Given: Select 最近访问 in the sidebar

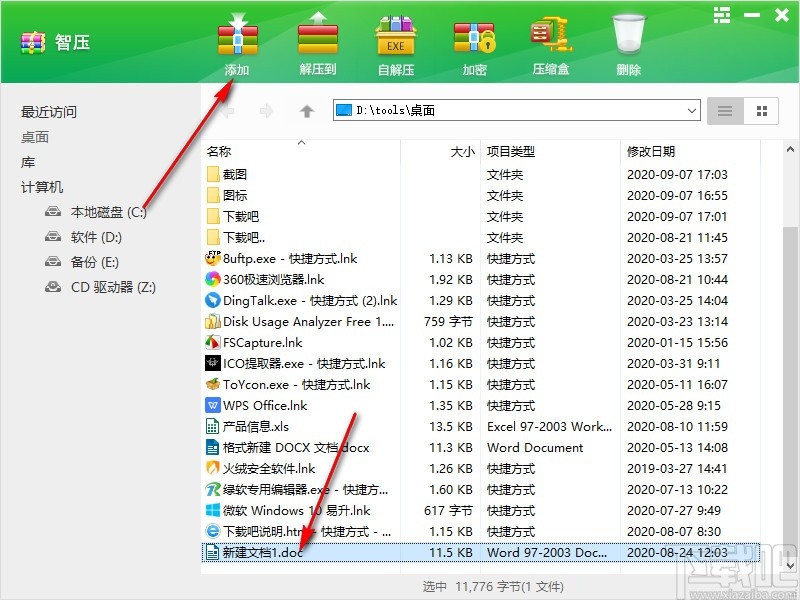Looking at the screenshot, I should pyautogui.click(x=47, y=112).
